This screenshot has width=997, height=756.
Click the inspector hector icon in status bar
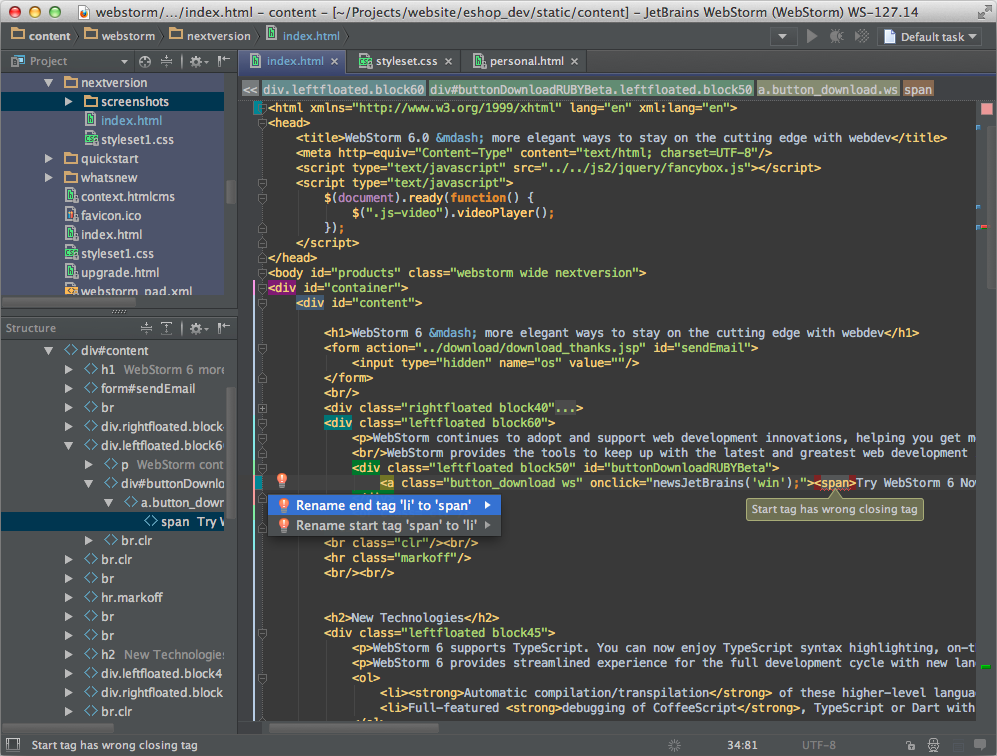coord(933,745)
